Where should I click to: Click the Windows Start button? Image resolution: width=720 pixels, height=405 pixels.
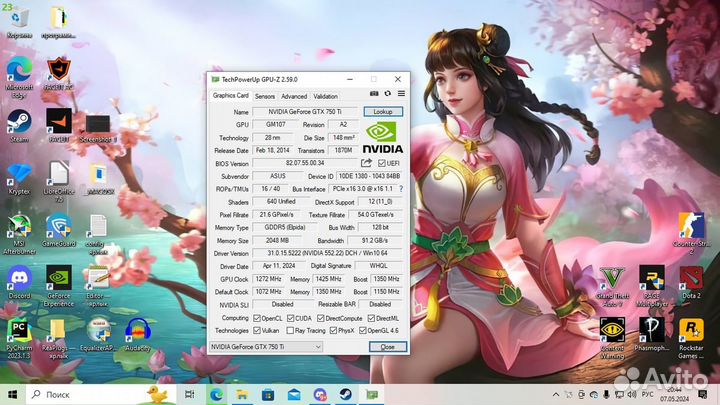point(12,394)
